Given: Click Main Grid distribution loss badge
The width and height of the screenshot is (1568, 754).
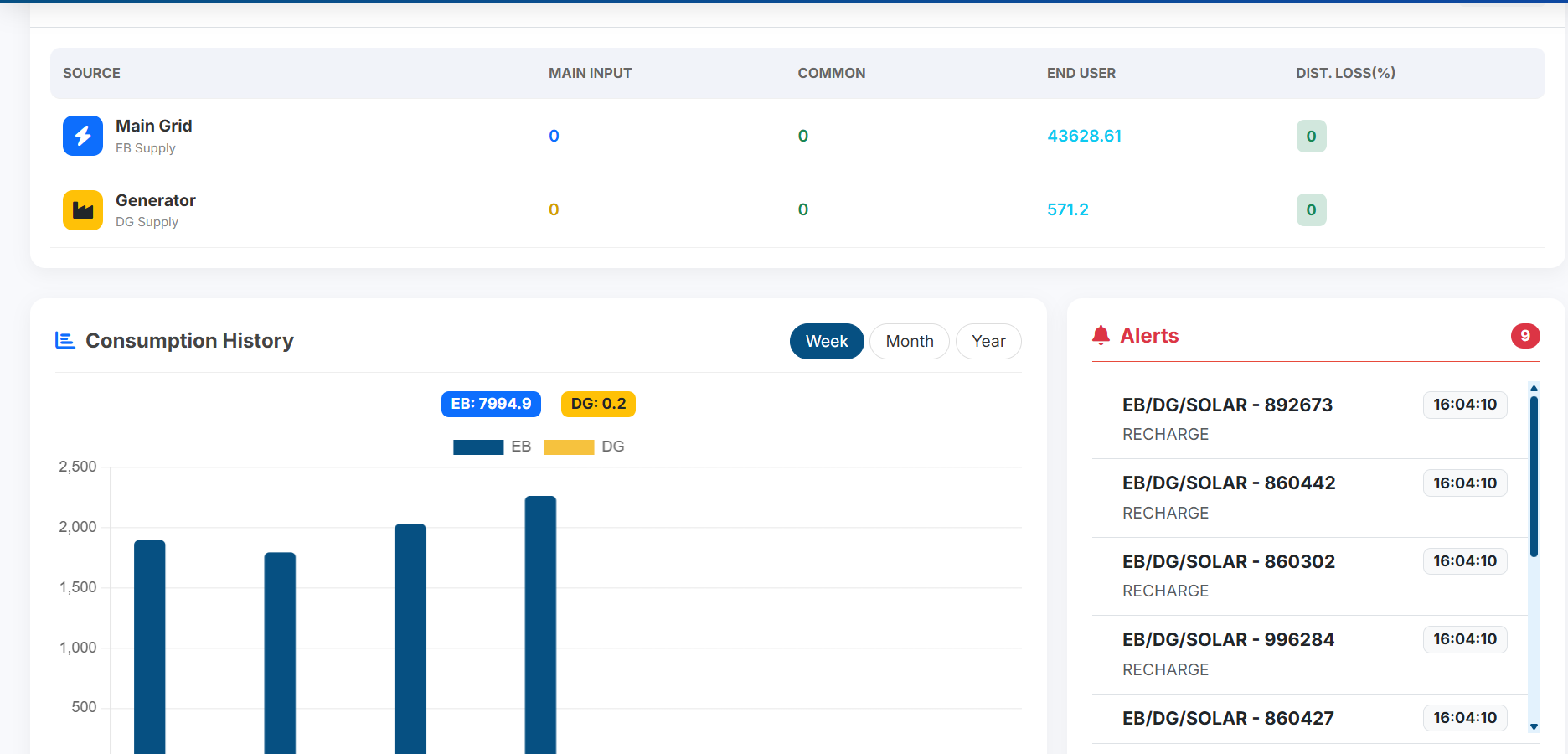Looking at the screenshot, I should click(1311, 137).
